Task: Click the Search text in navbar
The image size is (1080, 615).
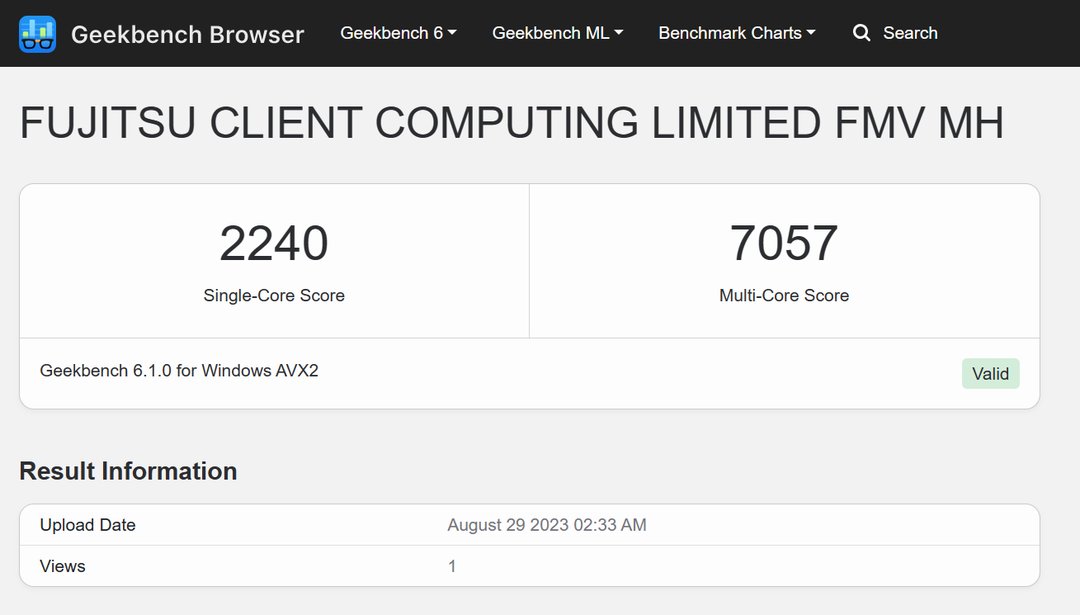Action: 910,33
